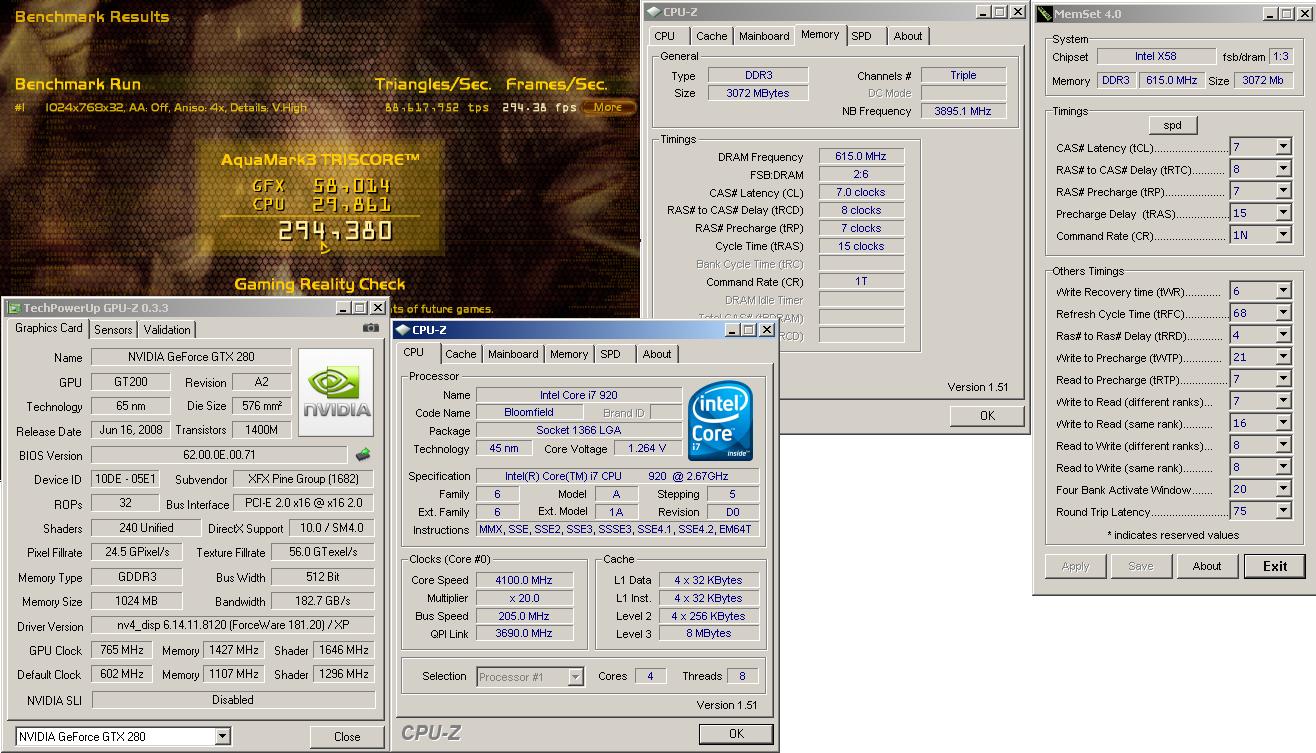The height and width of the screenshot is (753, 1316).
Task: Expand Write to Precharge (tWTP) dropdown
Action: [x=1283, y=357]
